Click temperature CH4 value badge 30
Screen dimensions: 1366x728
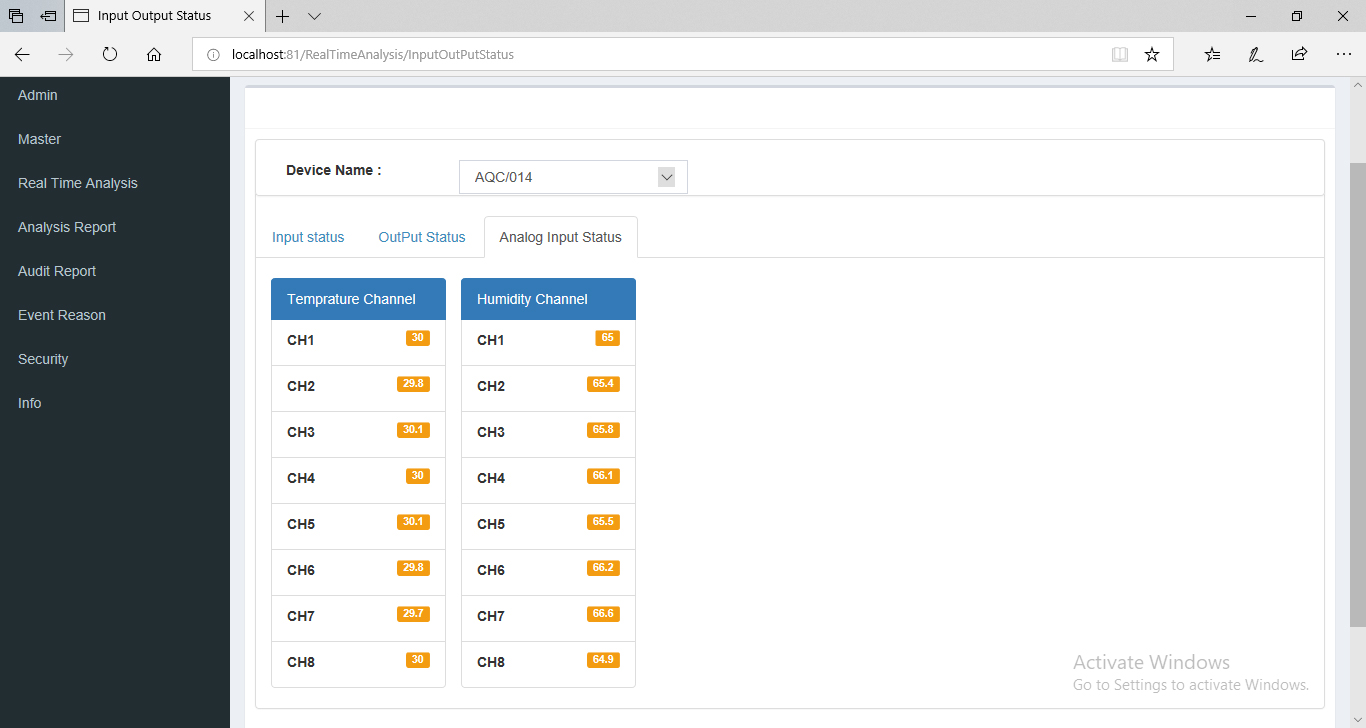point(418,476)
